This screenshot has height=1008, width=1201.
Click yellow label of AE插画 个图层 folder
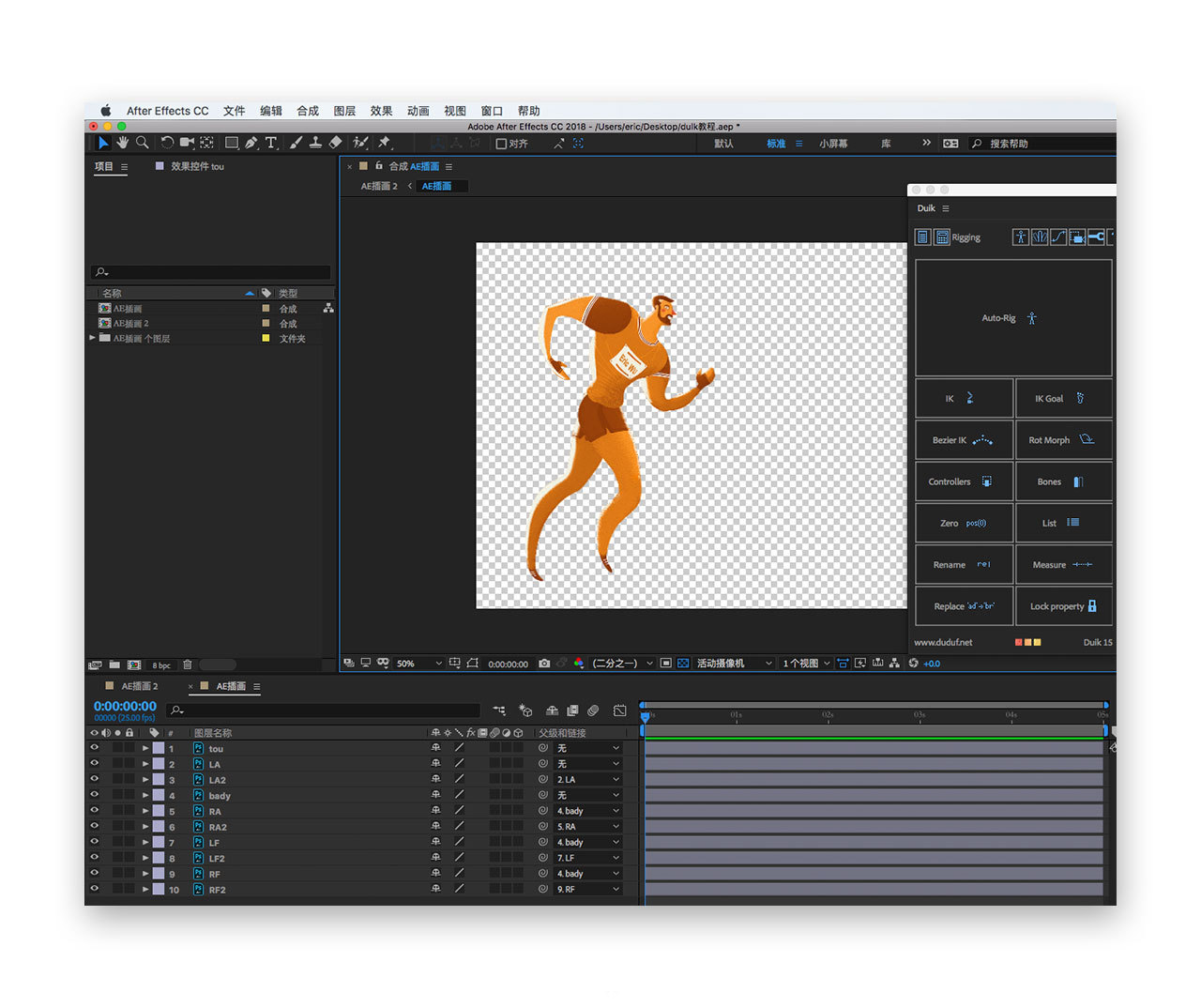(266, 338)
